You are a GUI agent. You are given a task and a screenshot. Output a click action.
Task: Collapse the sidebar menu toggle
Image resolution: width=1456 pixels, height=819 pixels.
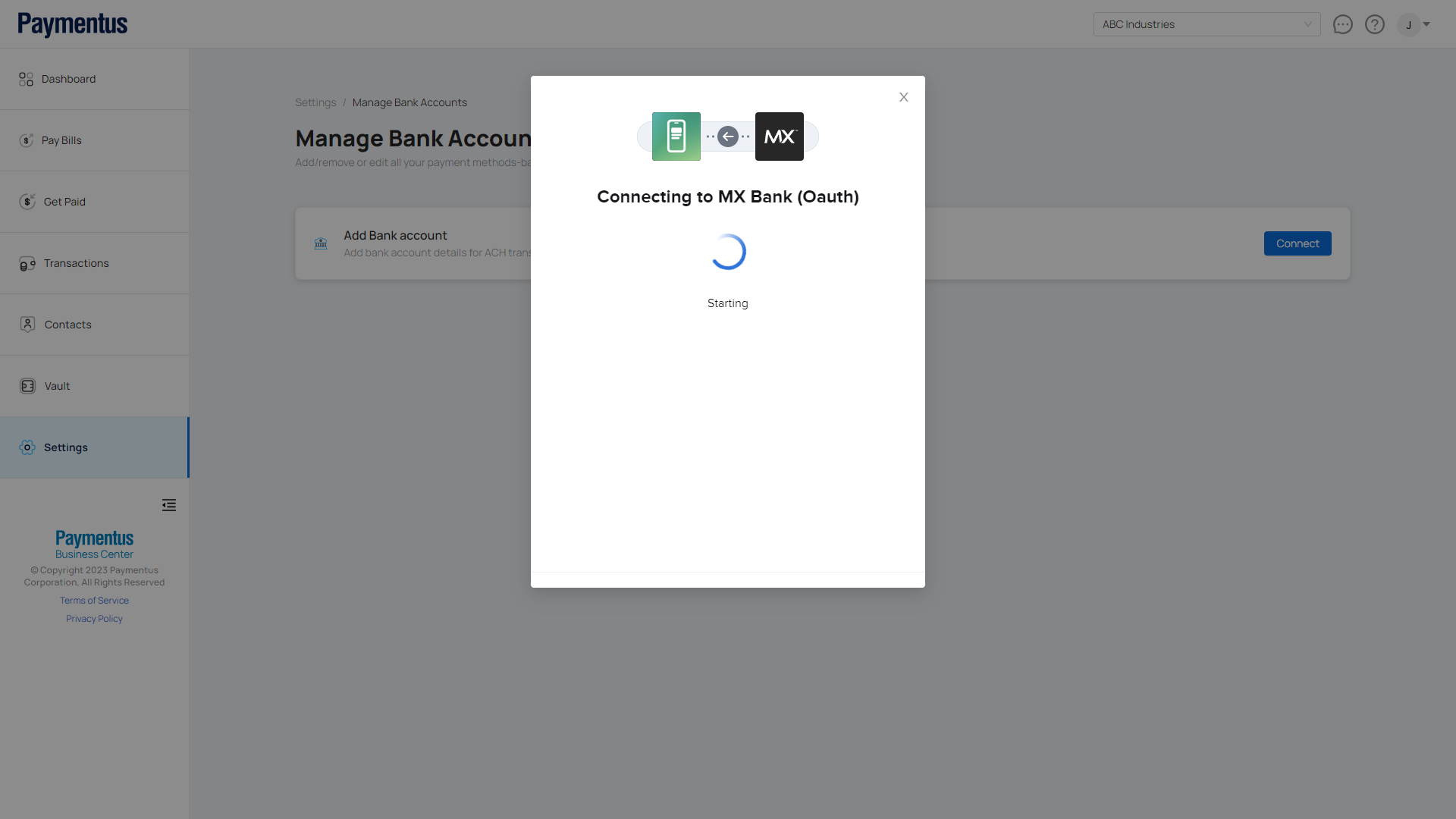[x=168, y=505]
